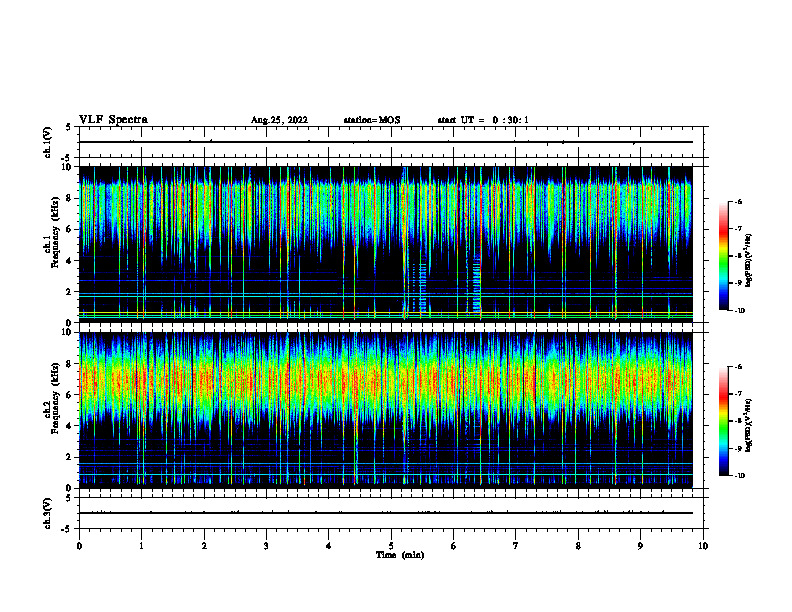792x612 pixels.
Task: Click the 'station=MOS' header text
Action: 372,120
